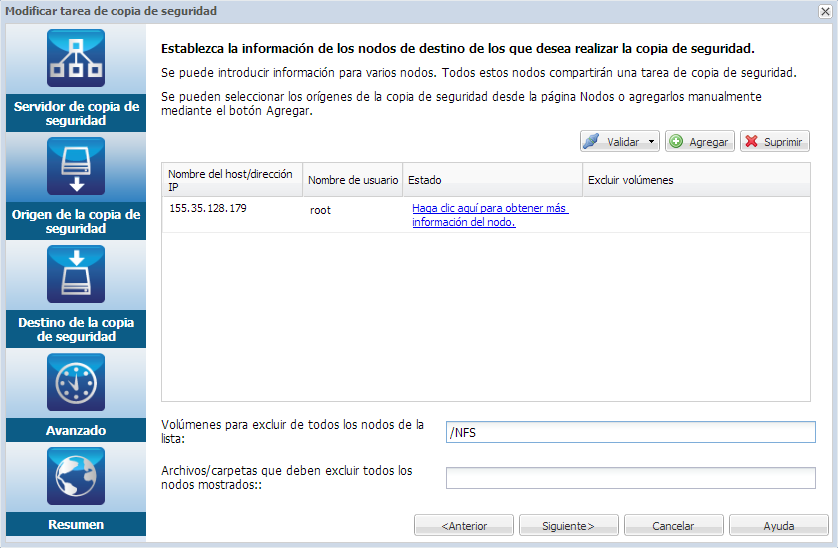Image resolution: width=838 pixels, height=548 pixels.
Task: Close the Modificar tarea de copia dialog
Action: (825, 11)
